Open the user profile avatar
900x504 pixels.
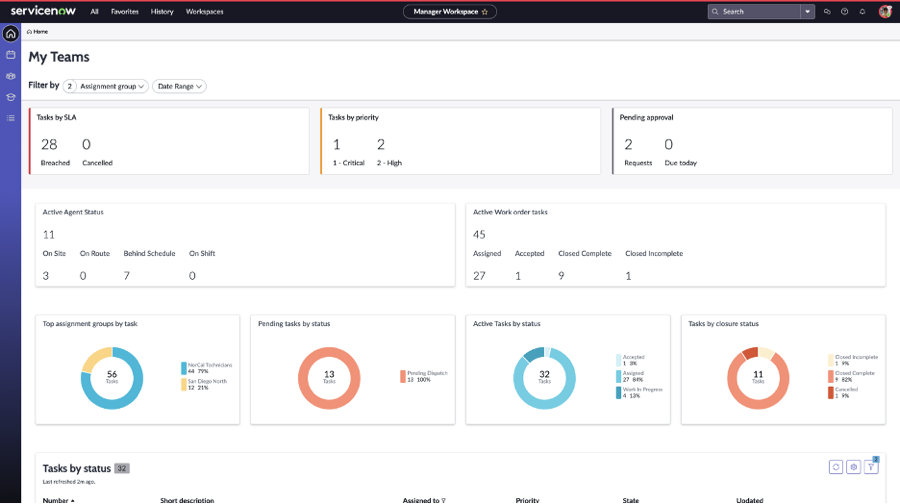click(885, 11)
